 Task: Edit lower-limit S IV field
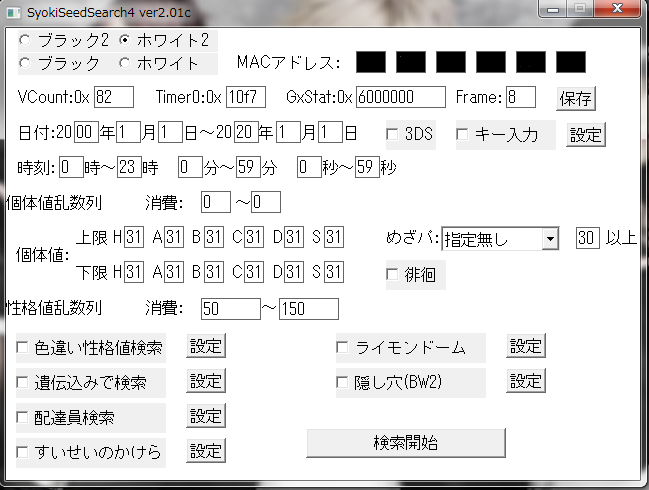[x=334, y=272]
